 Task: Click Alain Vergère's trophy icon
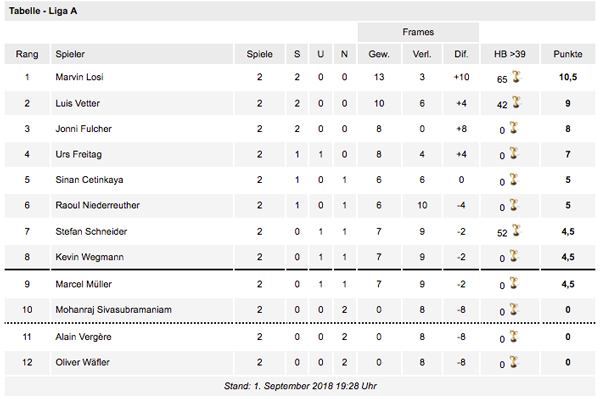pos(514,336)
